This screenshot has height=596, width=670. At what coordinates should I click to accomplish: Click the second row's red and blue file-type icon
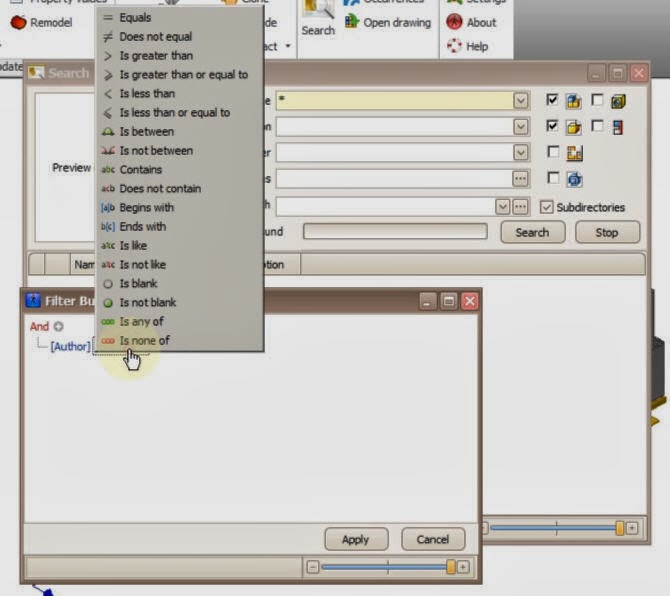point(617,127)
